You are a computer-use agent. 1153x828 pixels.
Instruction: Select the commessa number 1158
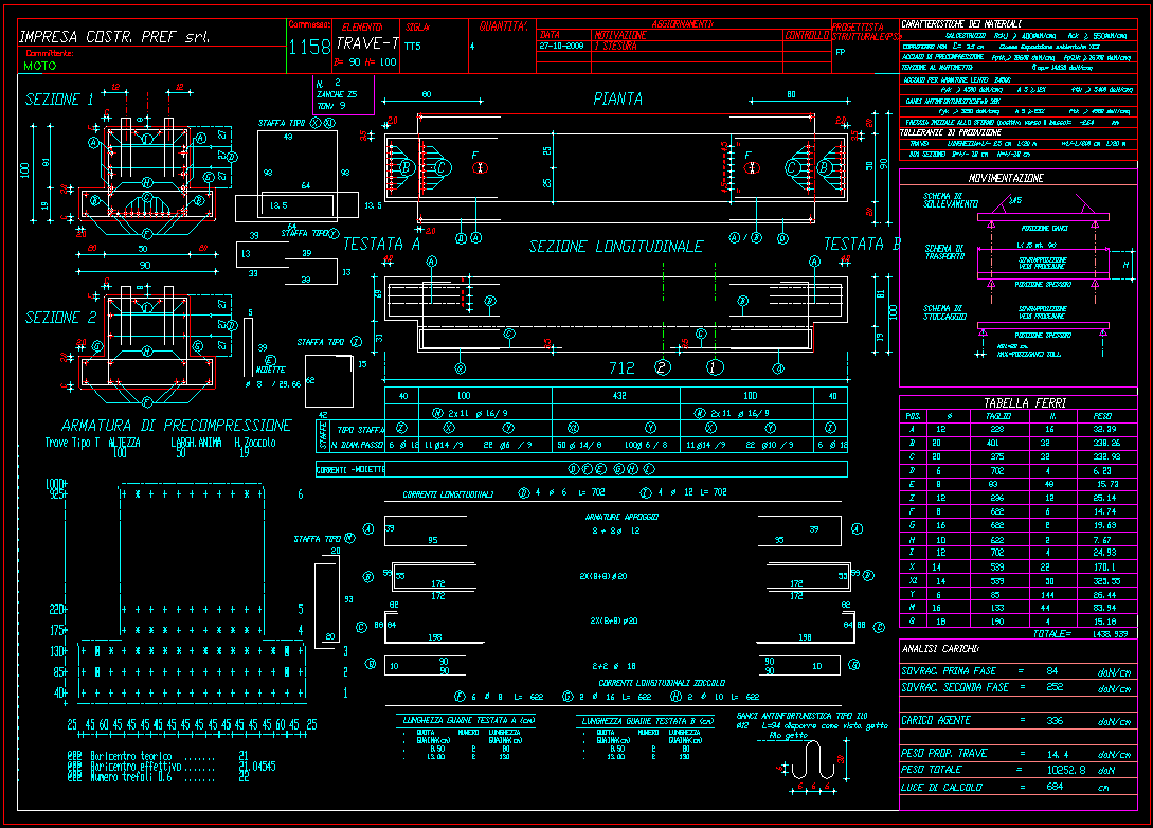(x=308, y=47)
